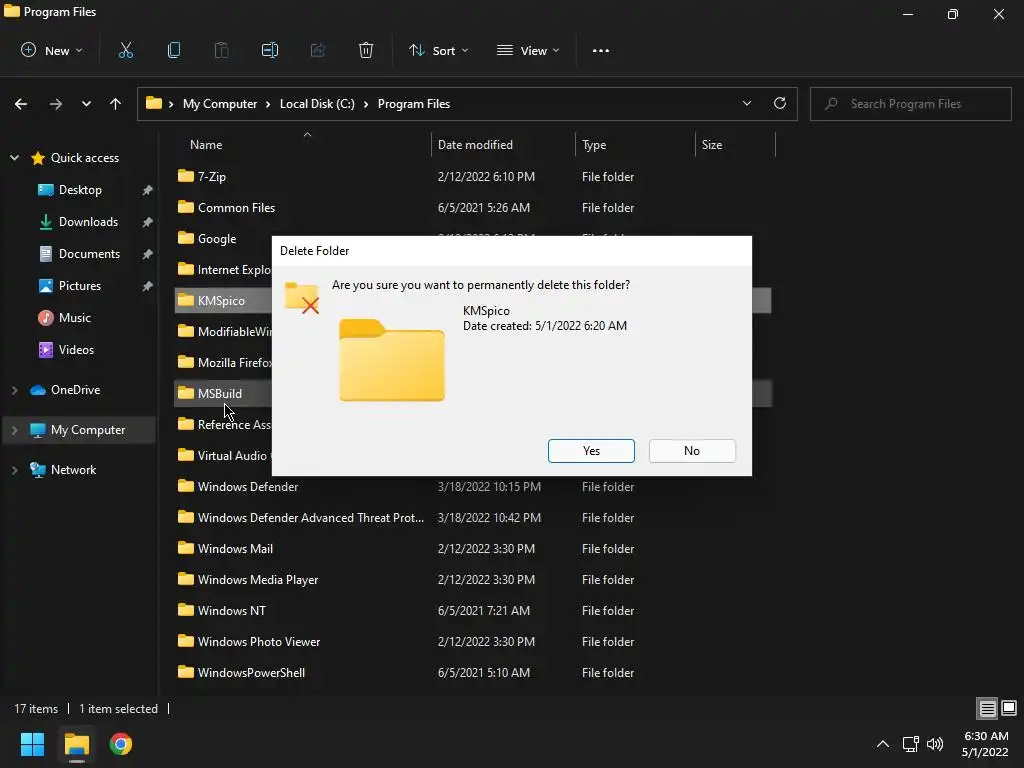Launch Google Chrome from taskbar

pos(121,744)
